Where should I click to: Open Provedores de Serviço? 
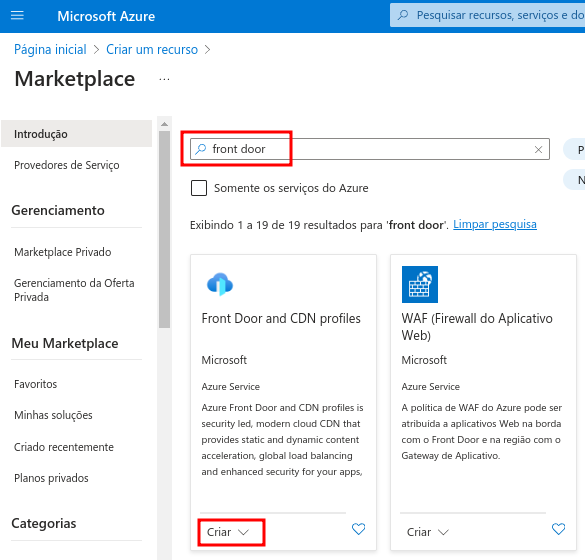coord(67,165)
